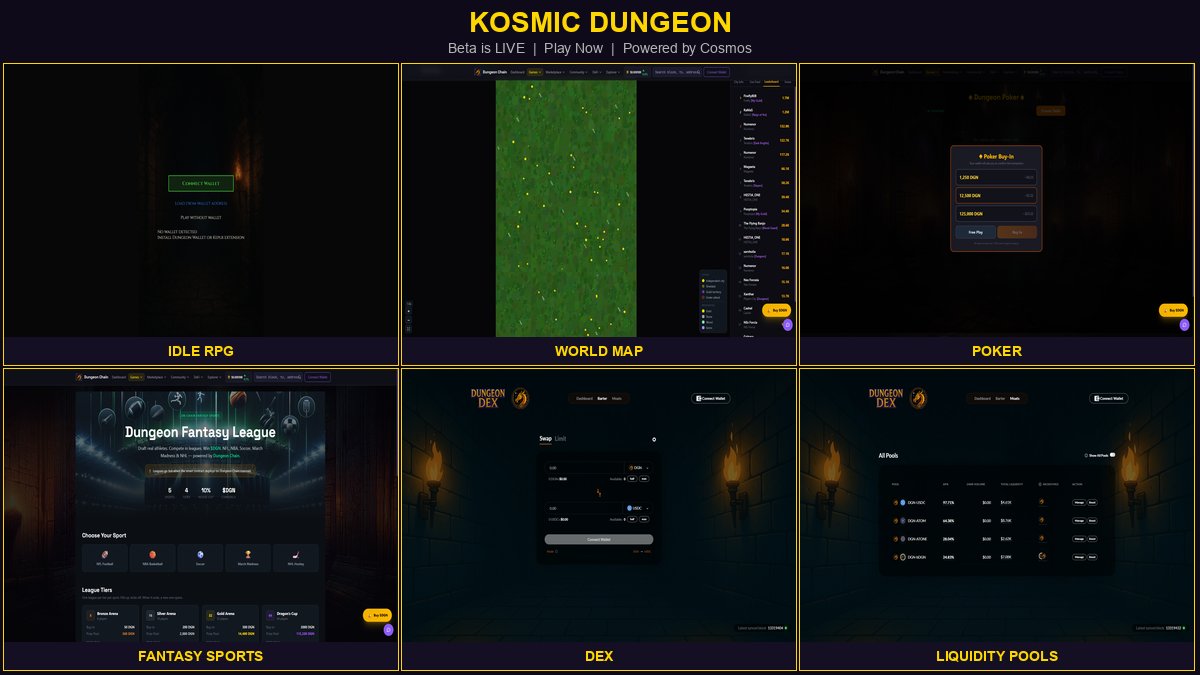
Task: Open the Community dropdown in Fantasy Sports navbar
Action: click(x=180, y=377)
